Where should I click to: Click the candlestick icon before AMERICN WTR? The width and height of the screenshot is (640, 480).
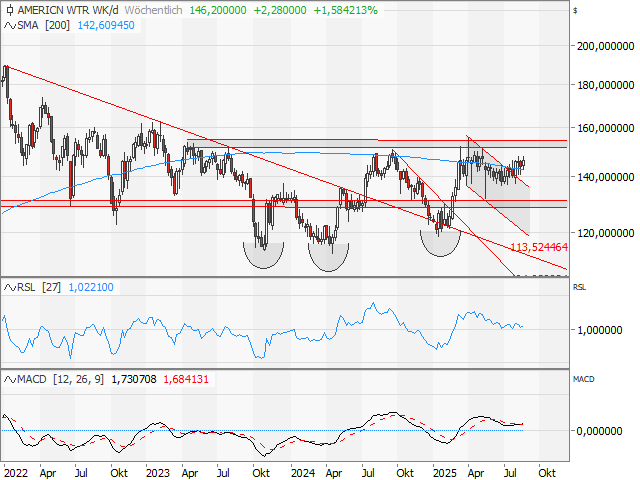(10, 10)
